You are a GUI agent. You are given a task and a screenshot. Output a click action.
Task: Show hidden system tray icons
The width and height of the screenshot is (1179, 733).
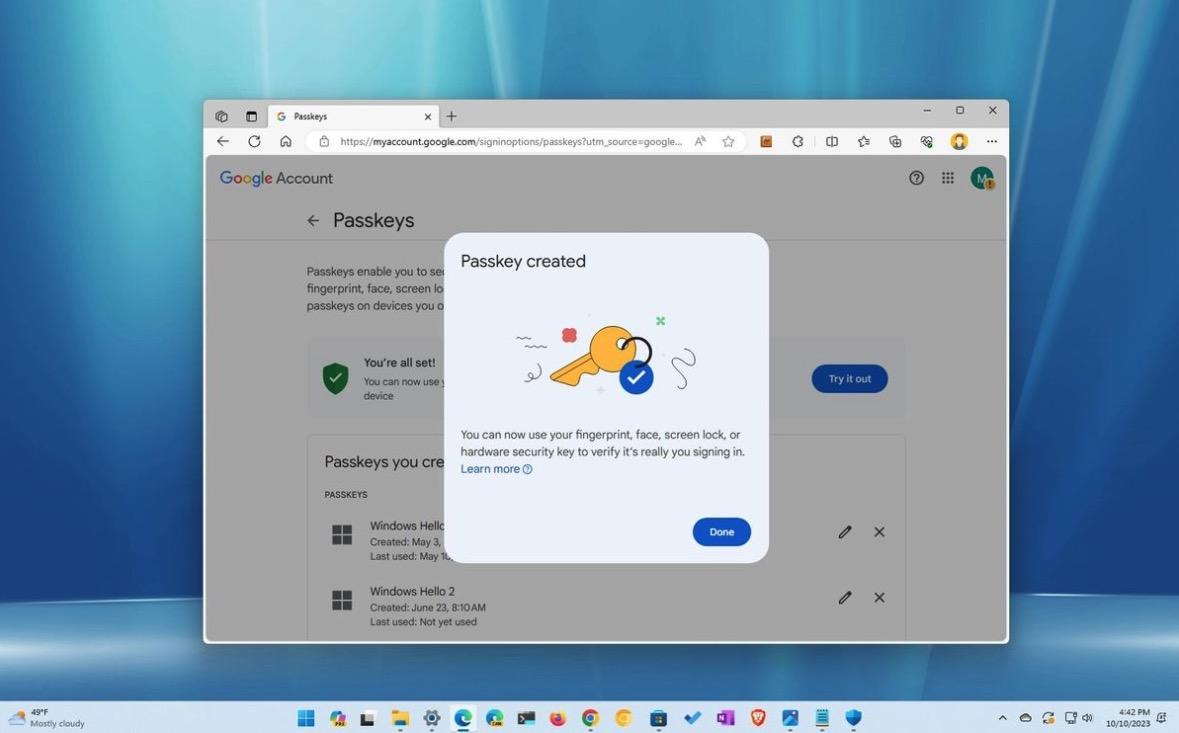coord(1002,718)
